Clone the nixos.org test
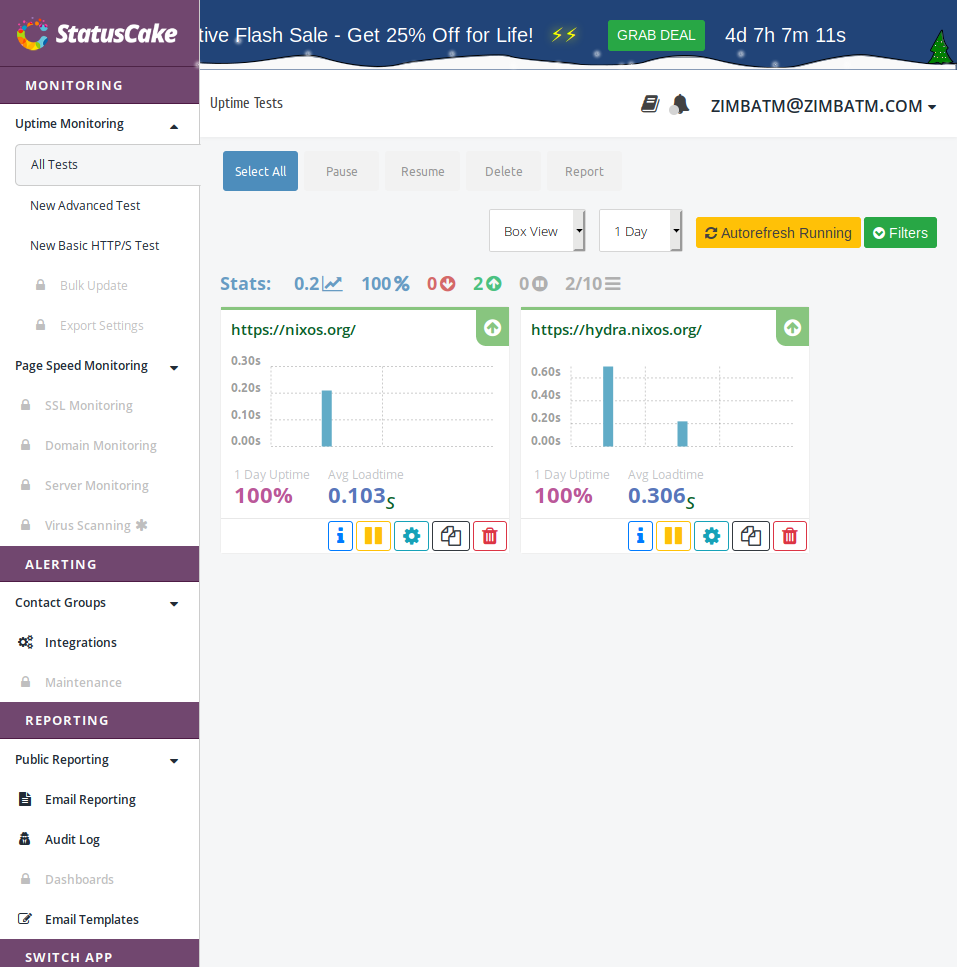Viewport: 957px width, 967px height. pos(451,535)
